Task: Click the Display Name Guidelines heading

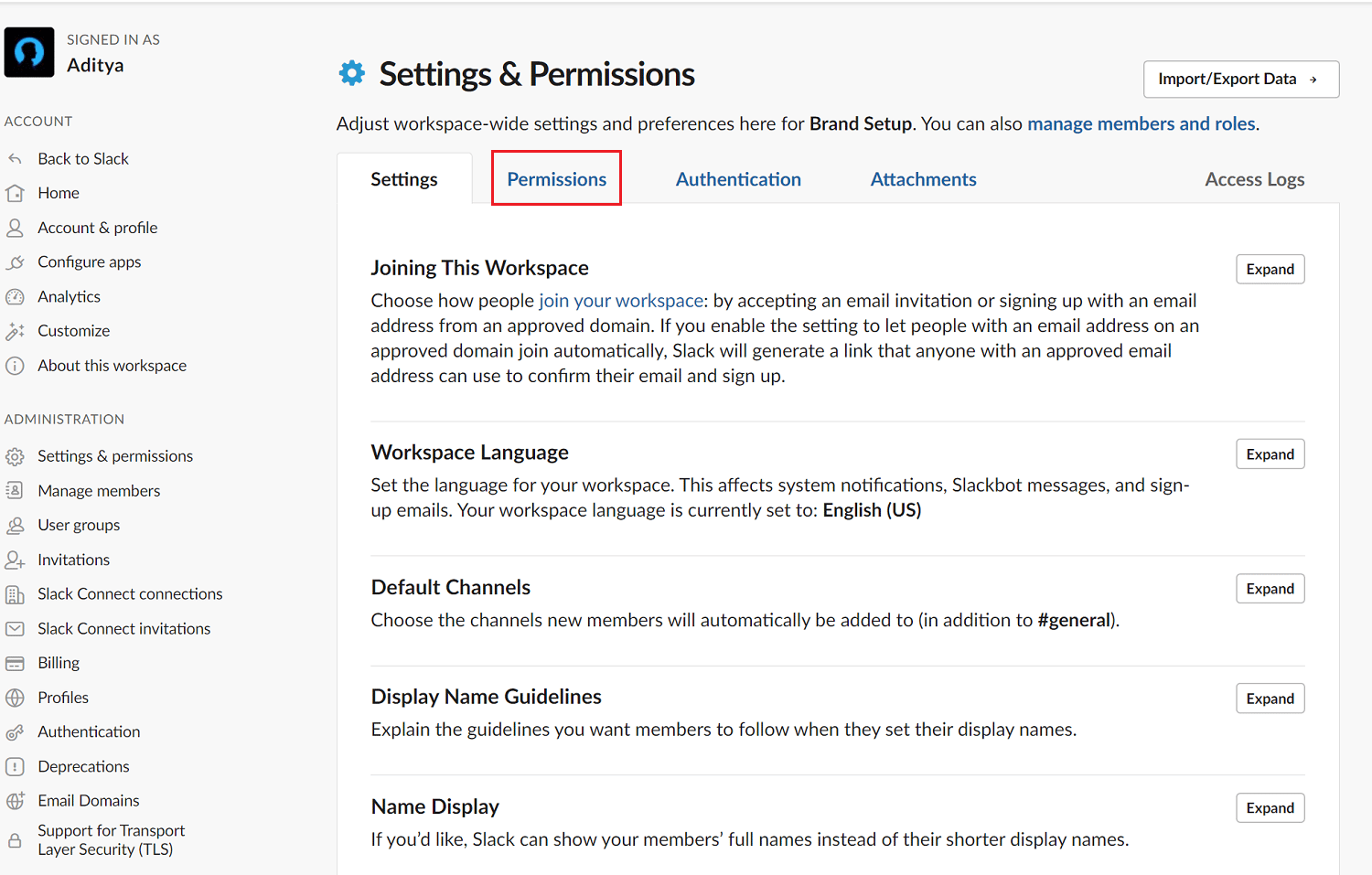Action: point(486,697)
